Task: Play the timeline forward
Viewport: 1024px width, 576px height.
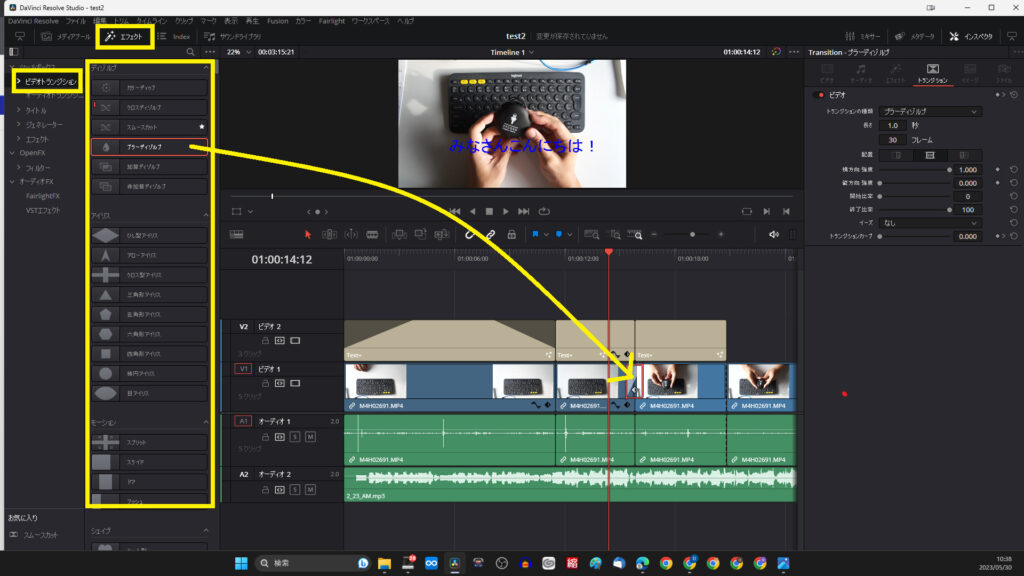Action: (x=505, y=212)
